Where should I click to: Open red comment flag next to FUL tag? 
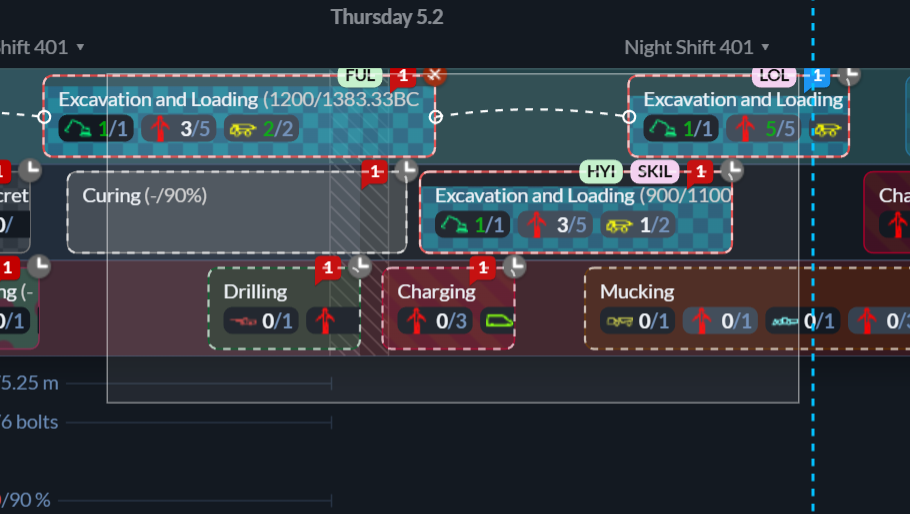403,78
